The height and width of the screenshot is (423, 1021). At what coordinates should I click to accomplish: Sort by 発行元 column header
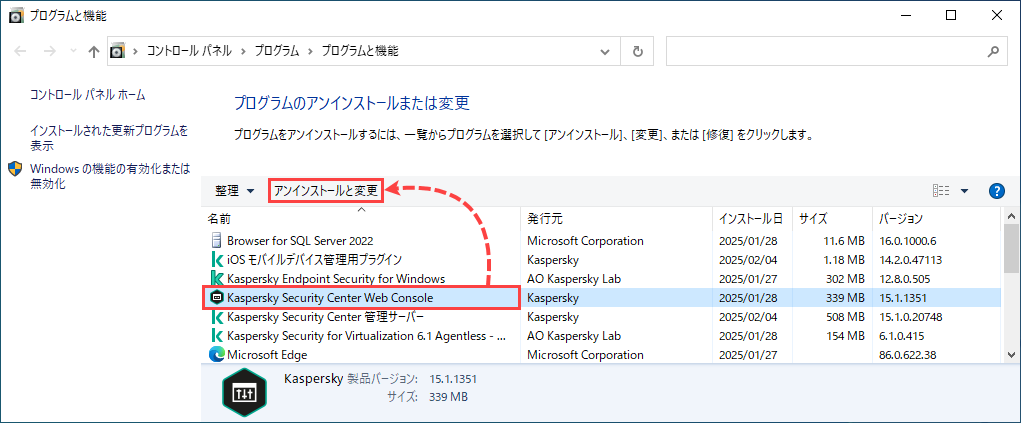pos(617,218)
